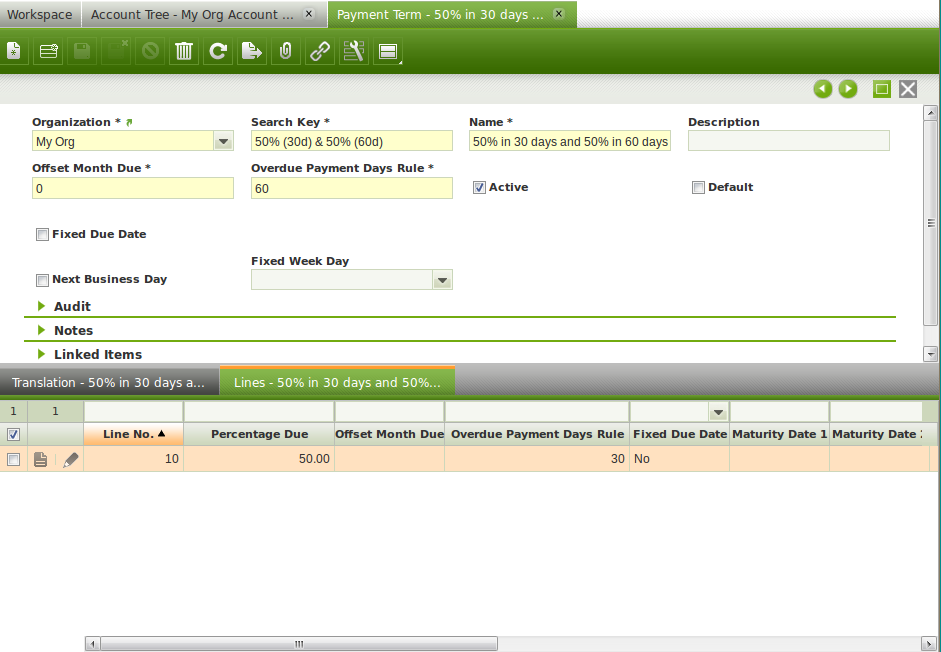Image resolution: width=941 pixels, height=652 pixels.
Task: Switch to the Translation tab
Action: (108, 383)
